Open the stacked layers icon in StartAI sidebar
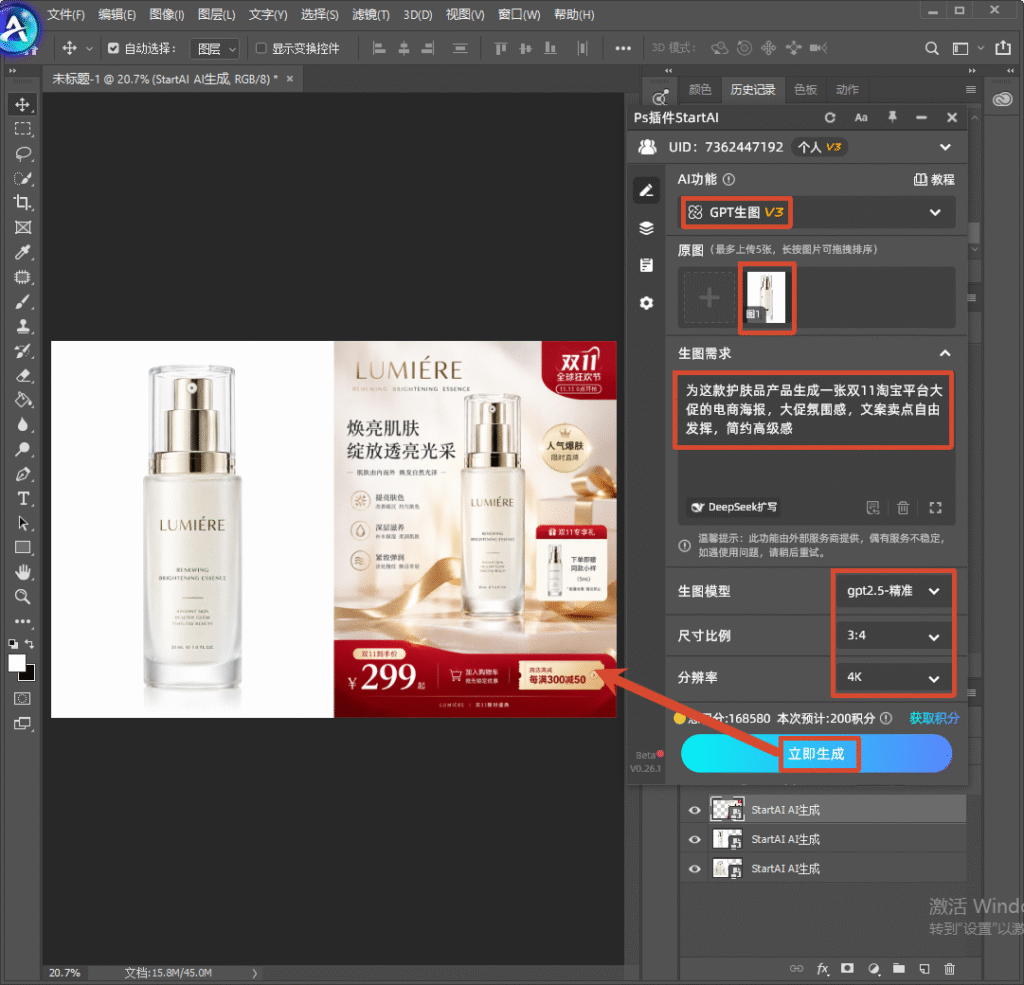Image resolution: width=1024 pixels, height=985 pixels. pyautogui.click(x=647, y=228)
